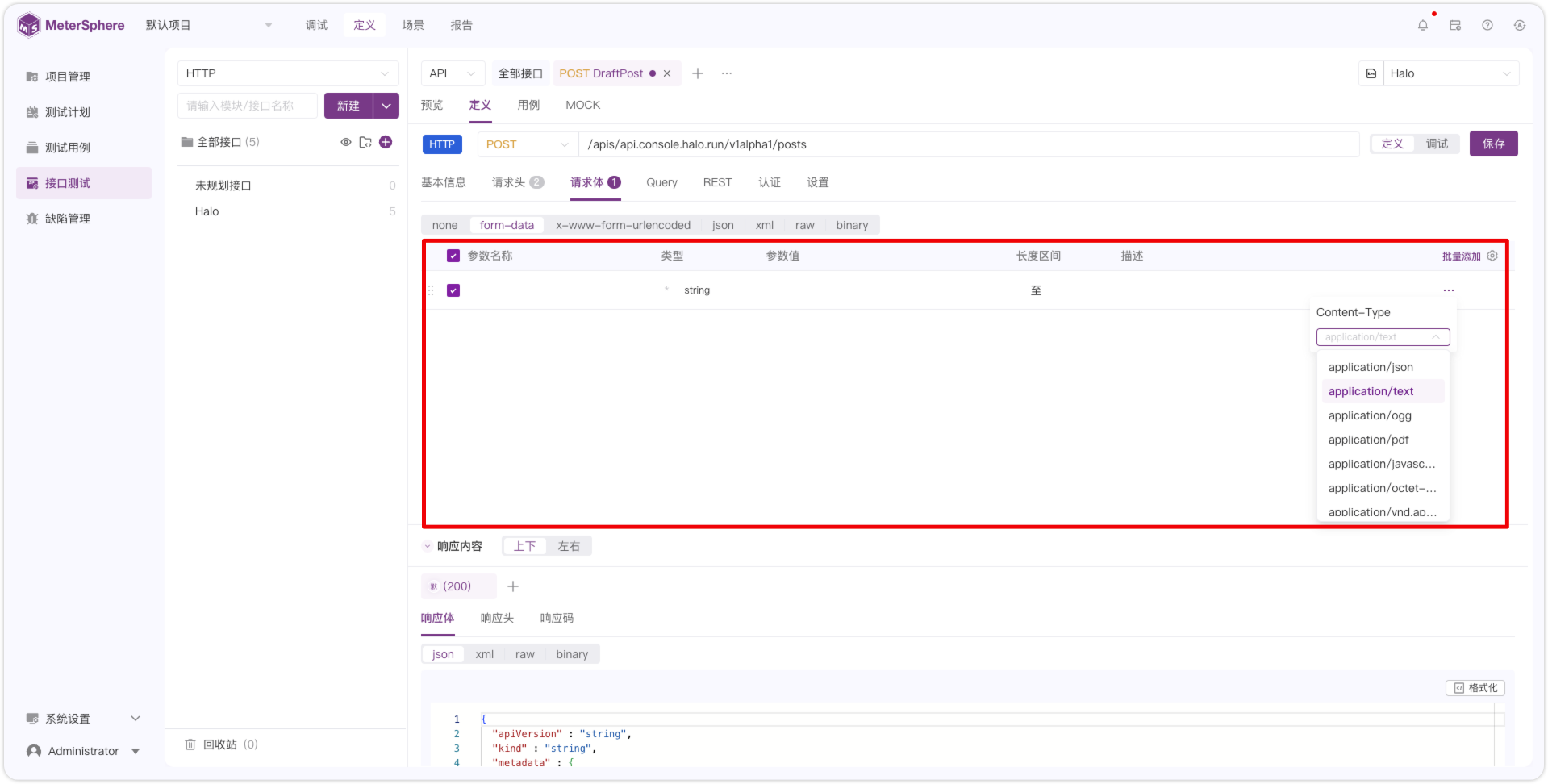Click the drag handle of the parameter row

pyautogui.click(x=431, y=290)
